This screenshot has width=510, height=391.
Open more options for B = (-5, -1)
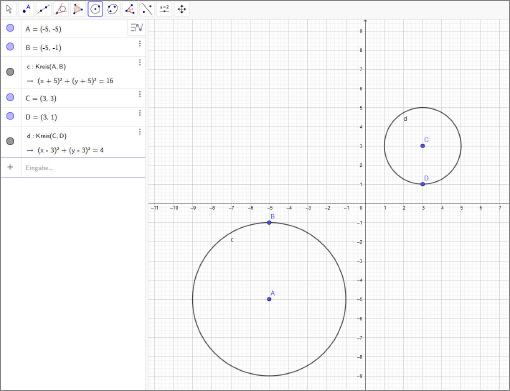coord(140,44)
